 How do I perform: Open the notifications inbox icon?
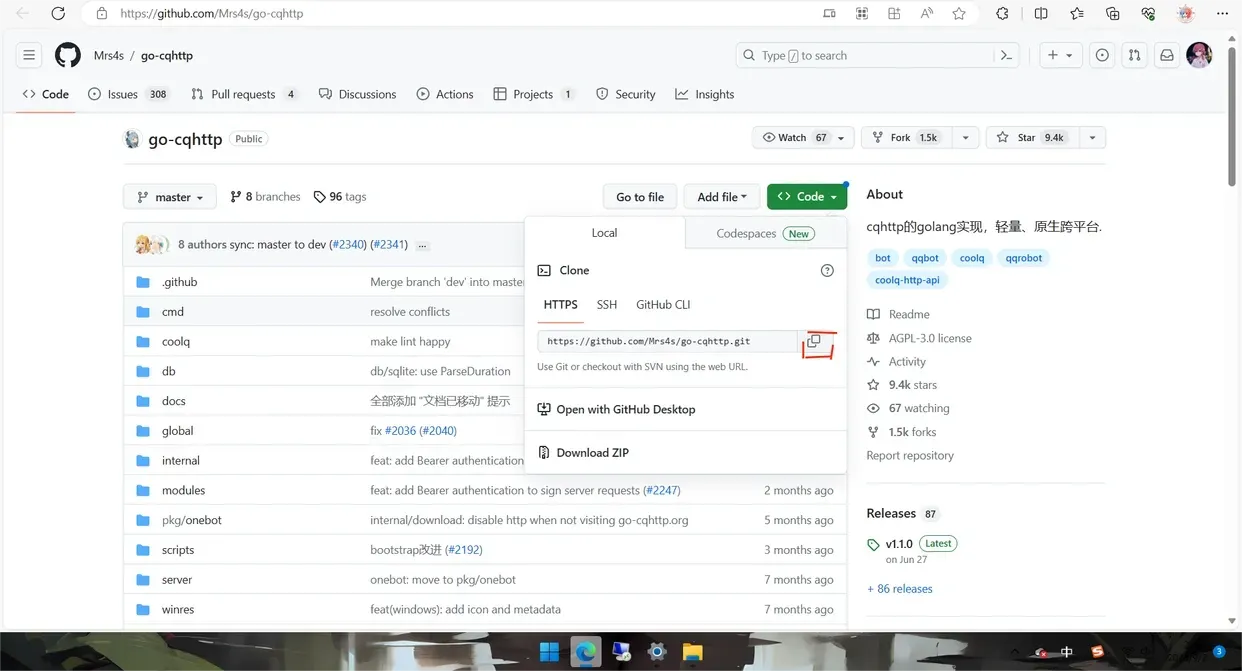pyautogui.click(x=1166, y=56)
